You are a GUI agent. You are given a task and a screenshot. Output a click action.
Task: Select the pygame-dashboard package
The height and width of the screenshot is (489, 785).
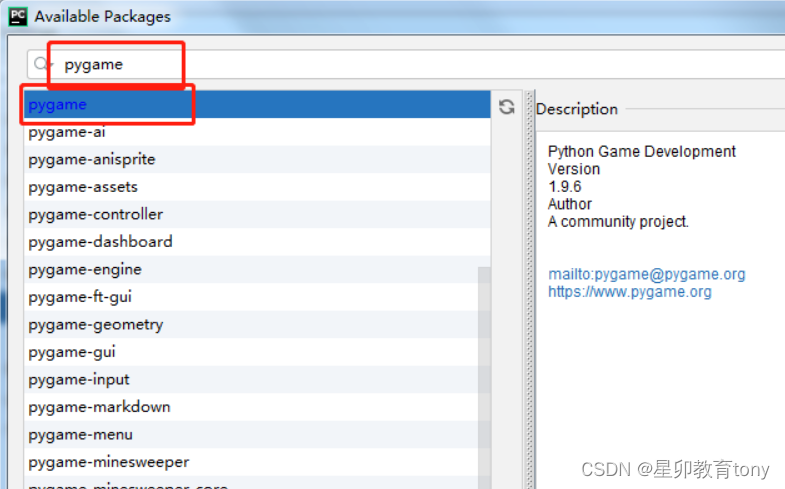257,242
